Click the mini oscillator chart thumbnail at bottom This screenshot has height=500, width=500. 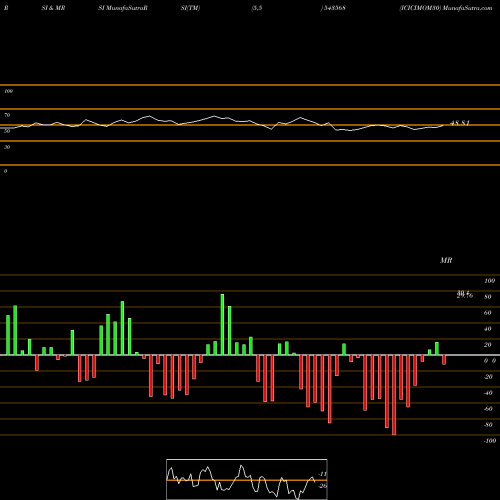(247, 479)
